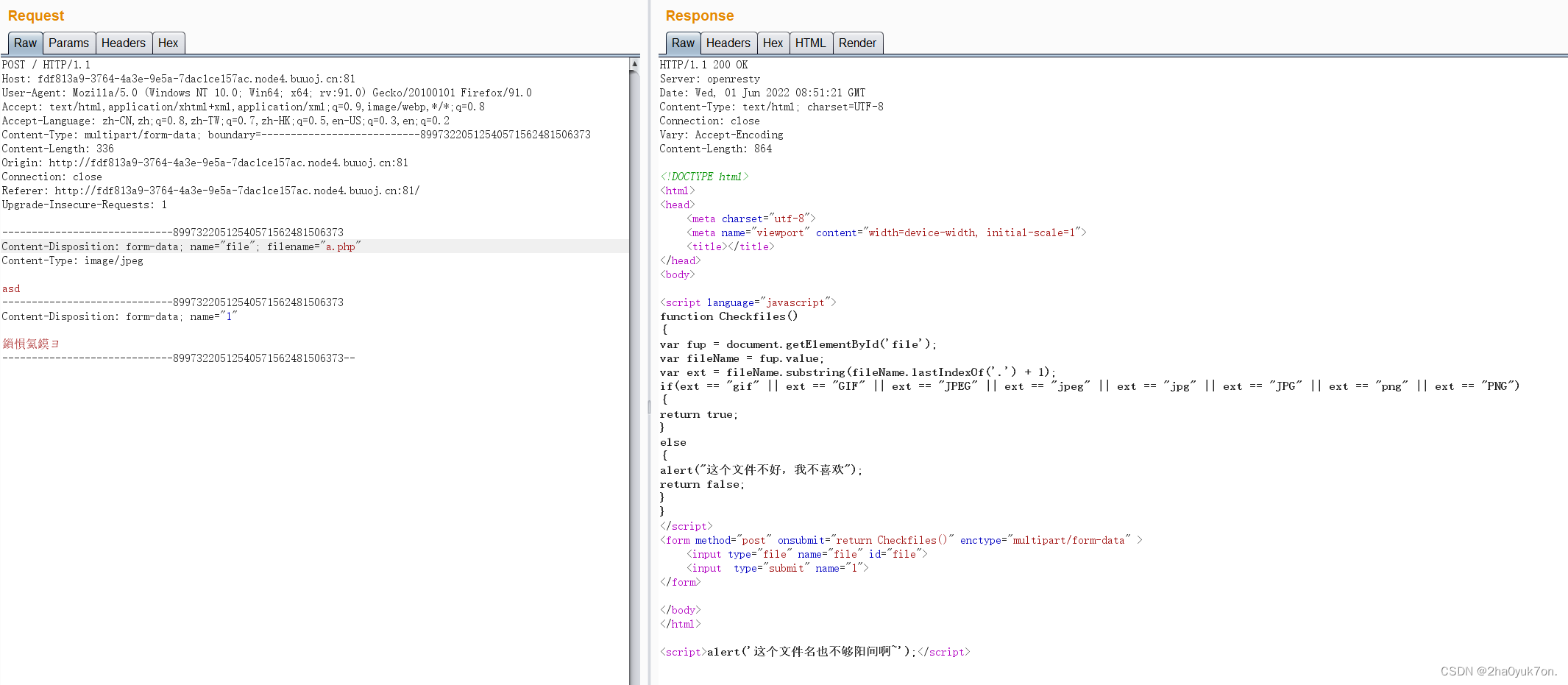1568x685 pixels.
Task: Click the request pane scroll-up arrow
Action: (634, 64)
